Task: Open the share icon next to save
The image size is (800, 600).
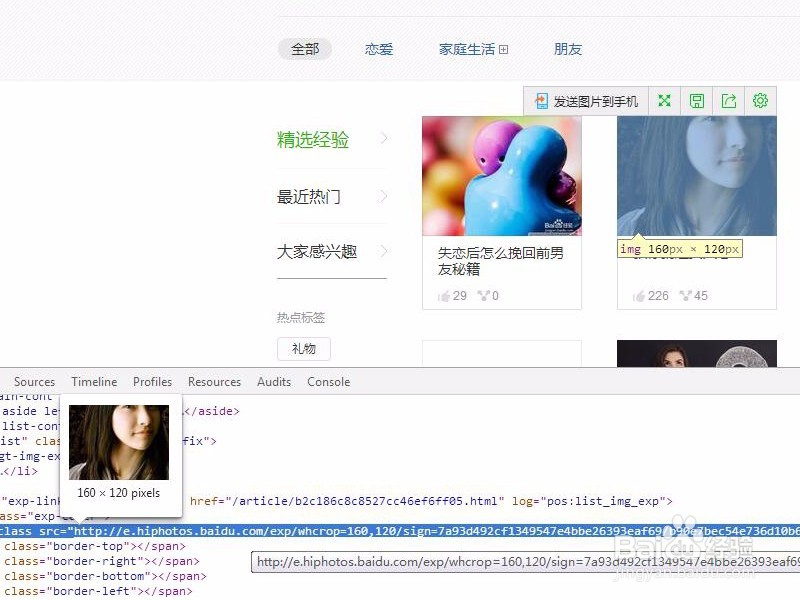Action: [x=728, y=100]
